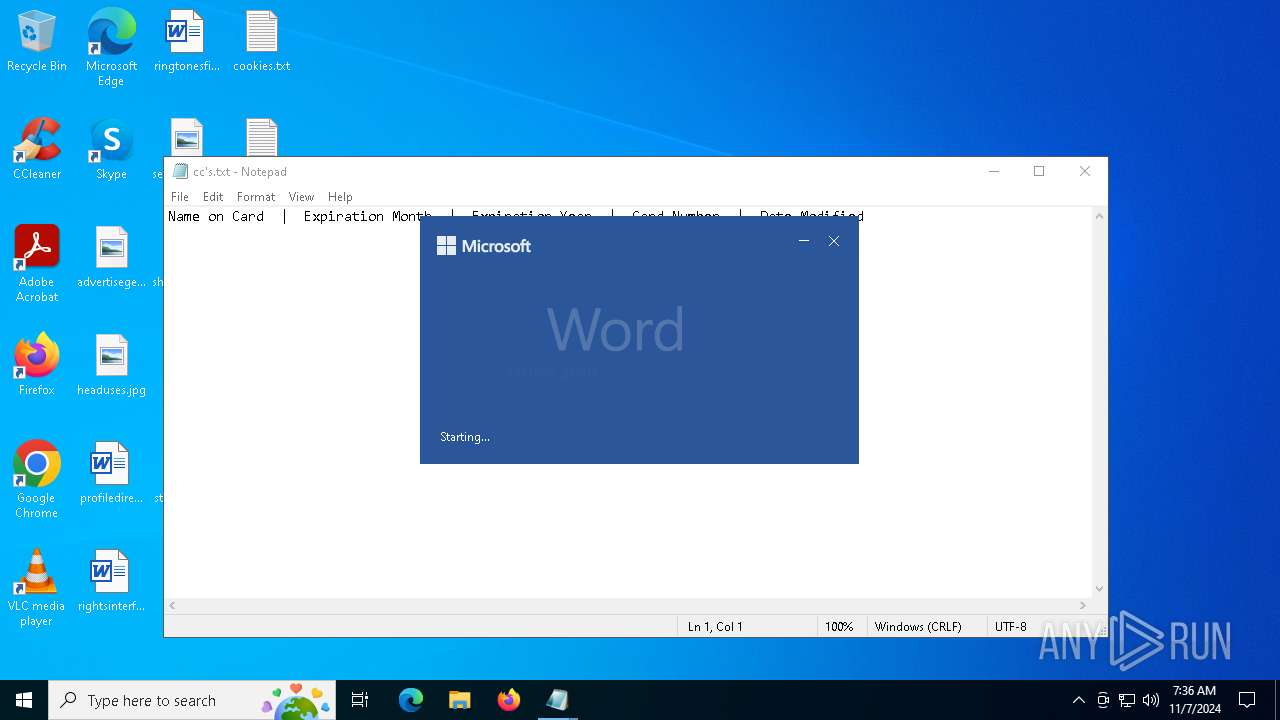
Task: Close the cc's.txt Notepad window
Action: (x=1085, y=171)
